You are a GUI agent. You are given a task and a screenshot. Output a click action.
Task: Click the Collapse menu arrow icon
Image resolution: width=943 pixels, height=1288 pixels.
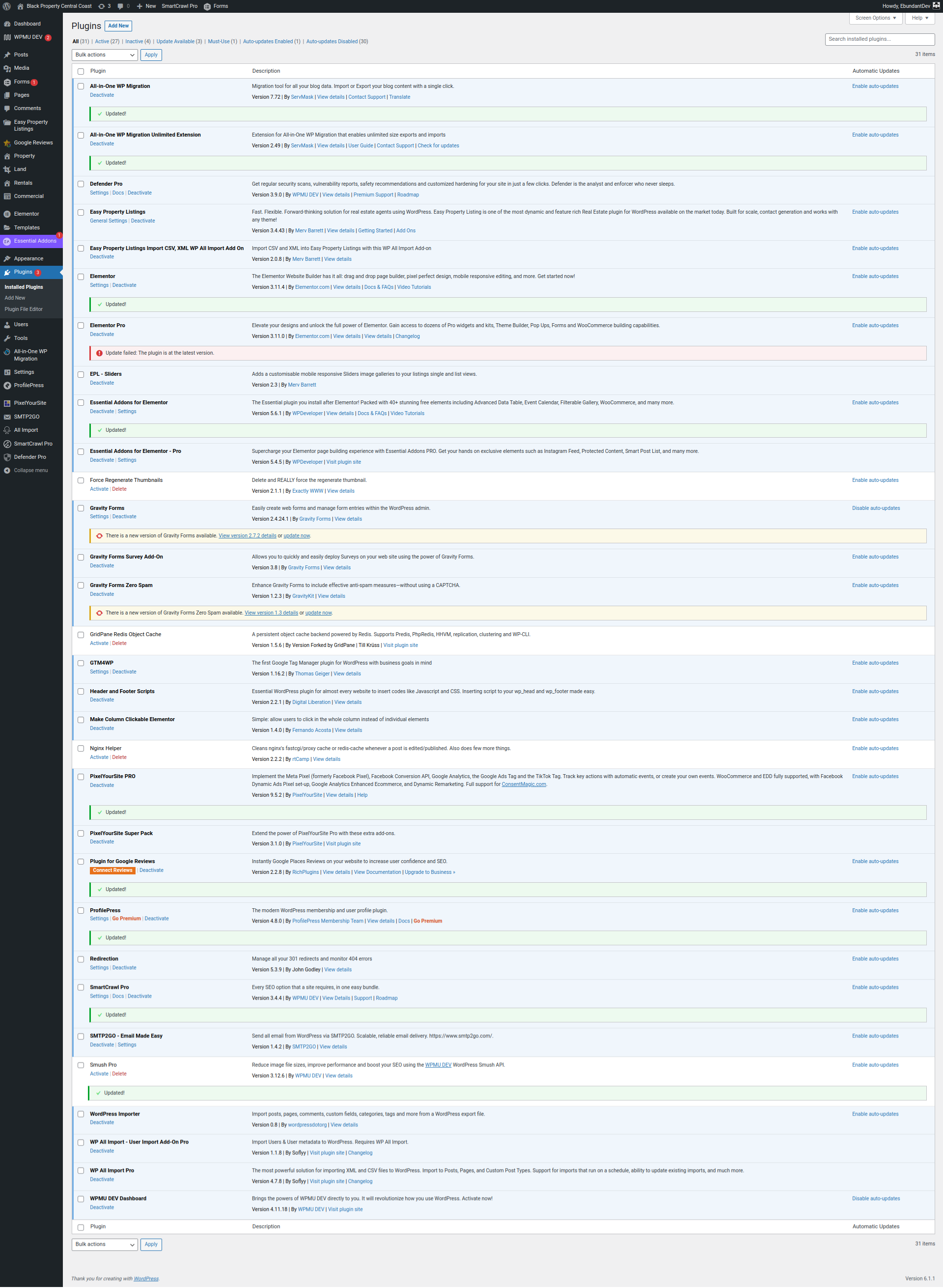[7, 471]
